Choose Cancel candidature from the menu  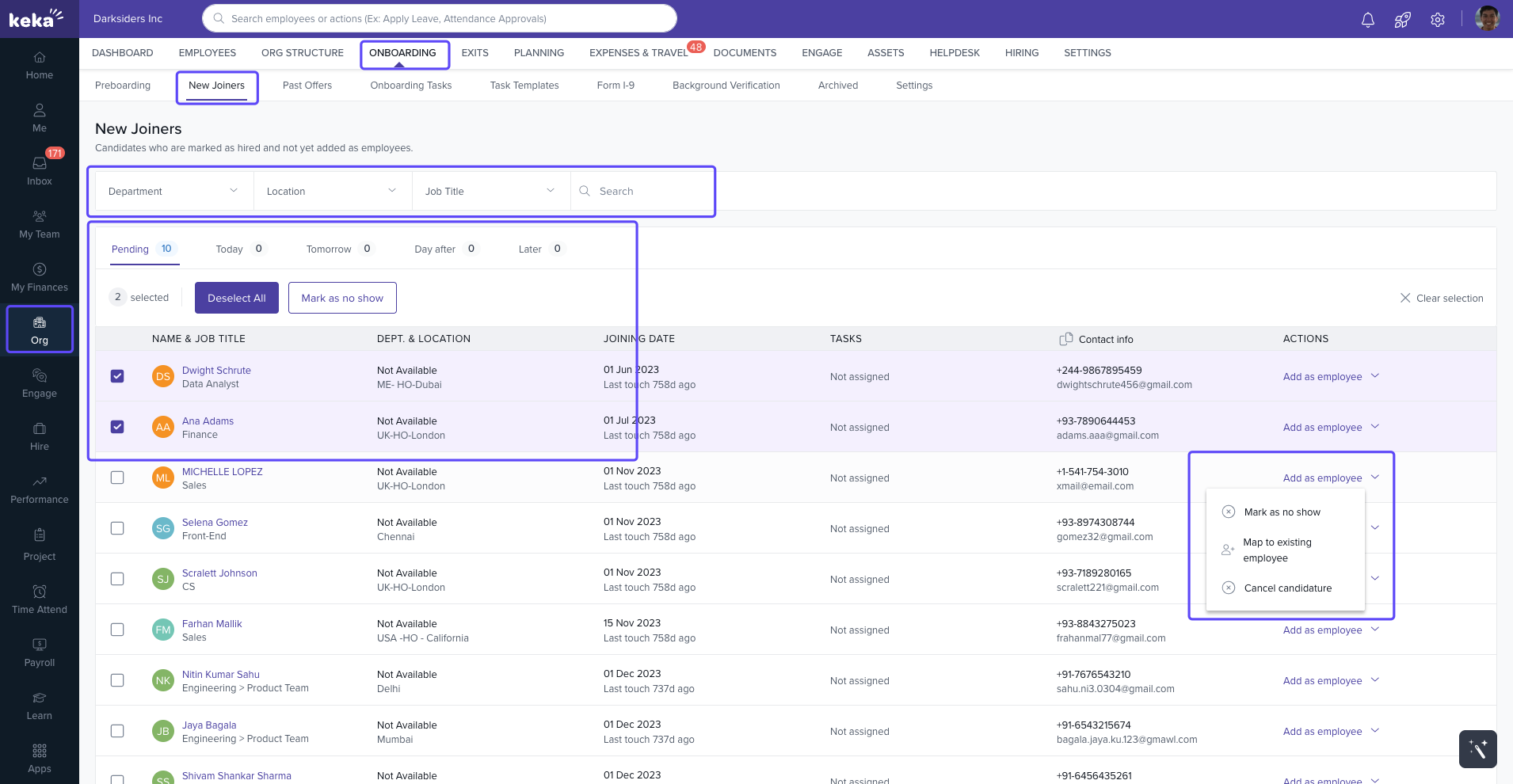point(1287,588)
